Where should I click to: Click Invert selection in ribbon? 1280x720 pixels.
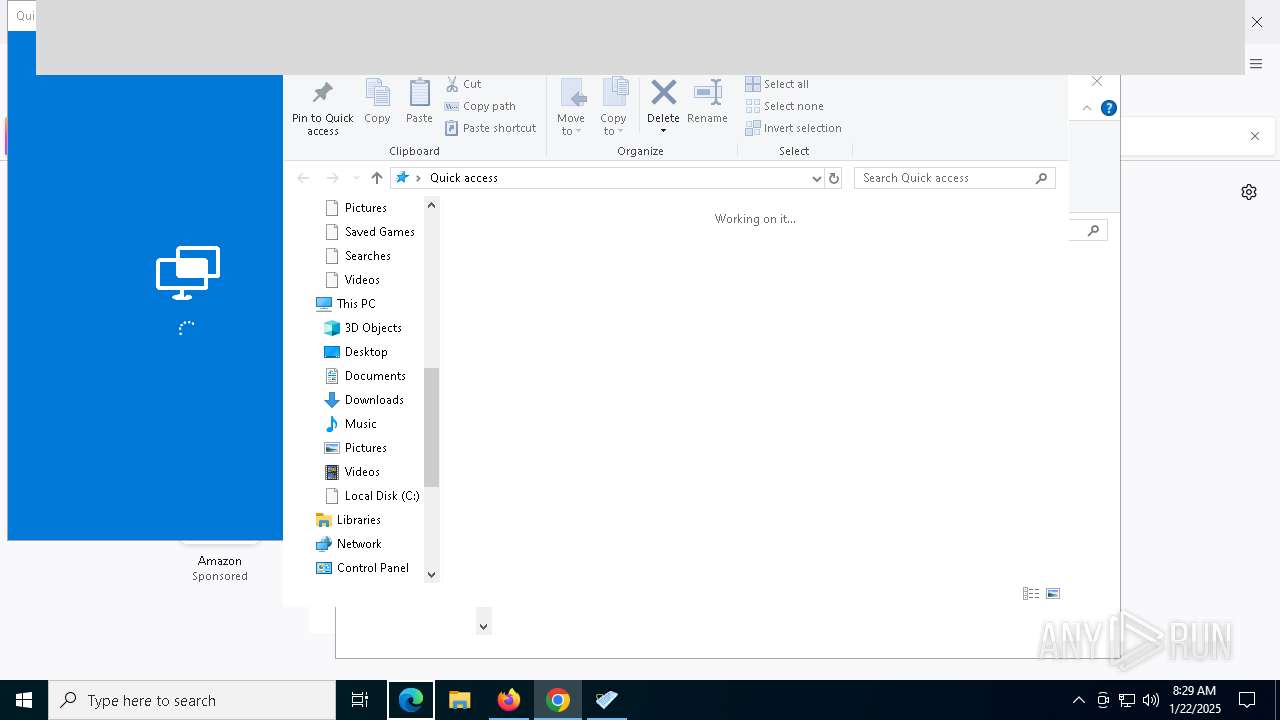793,128
